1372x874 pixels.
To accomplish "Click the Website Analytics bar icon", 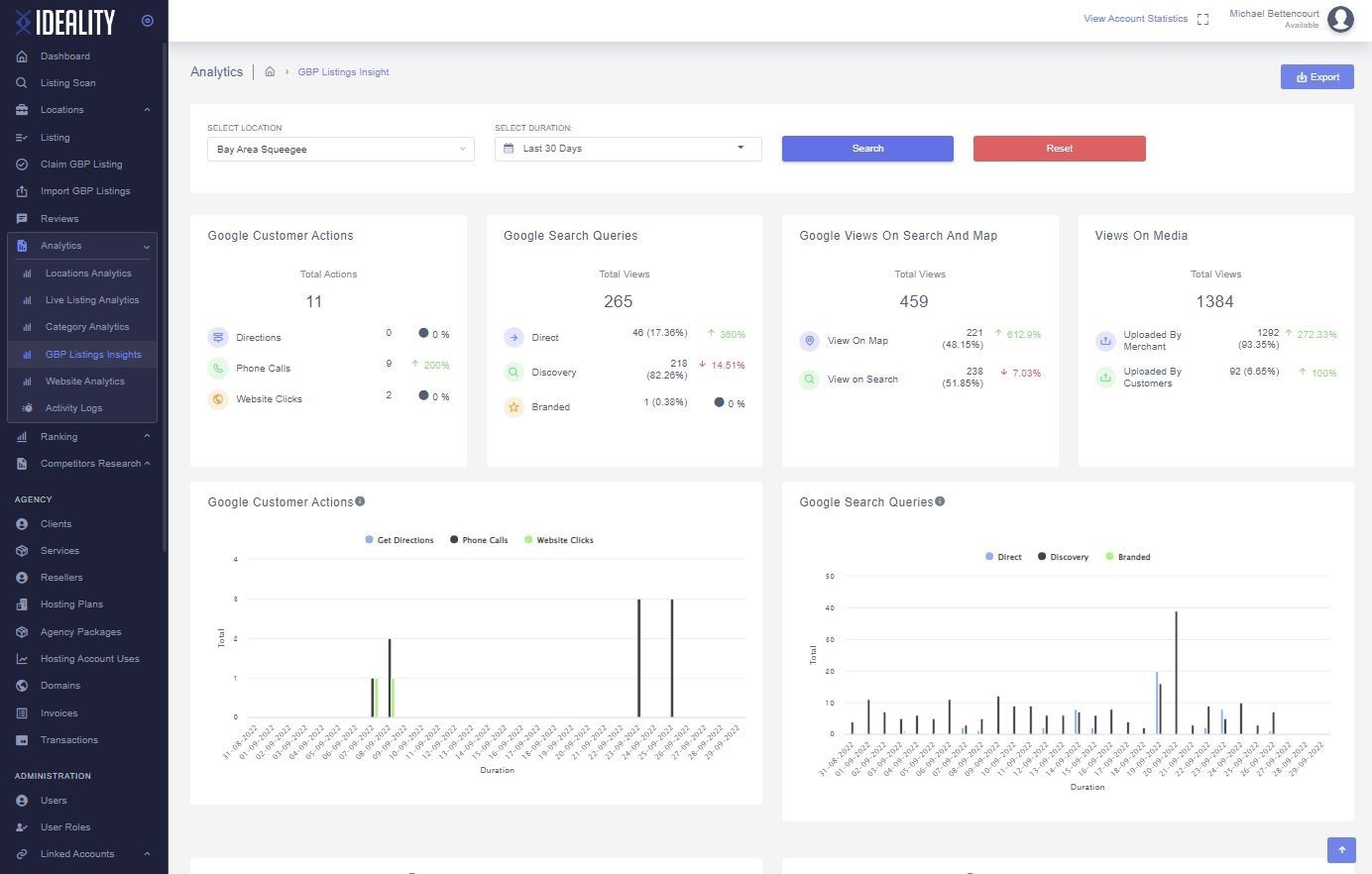I will (x=27, y=382).
